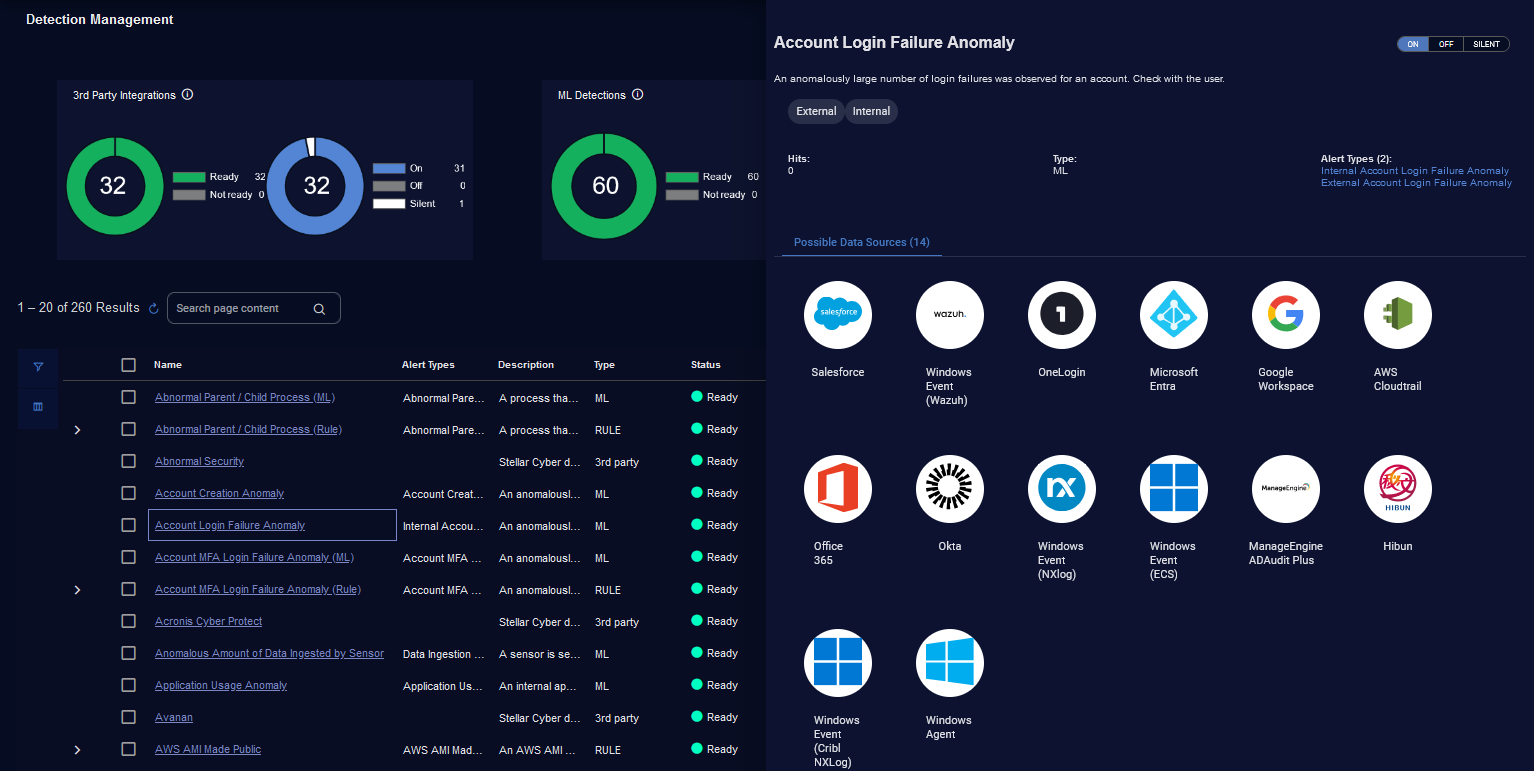Tick the select-all checkbox in table header

pyautogui.click(x=128, y=365)
